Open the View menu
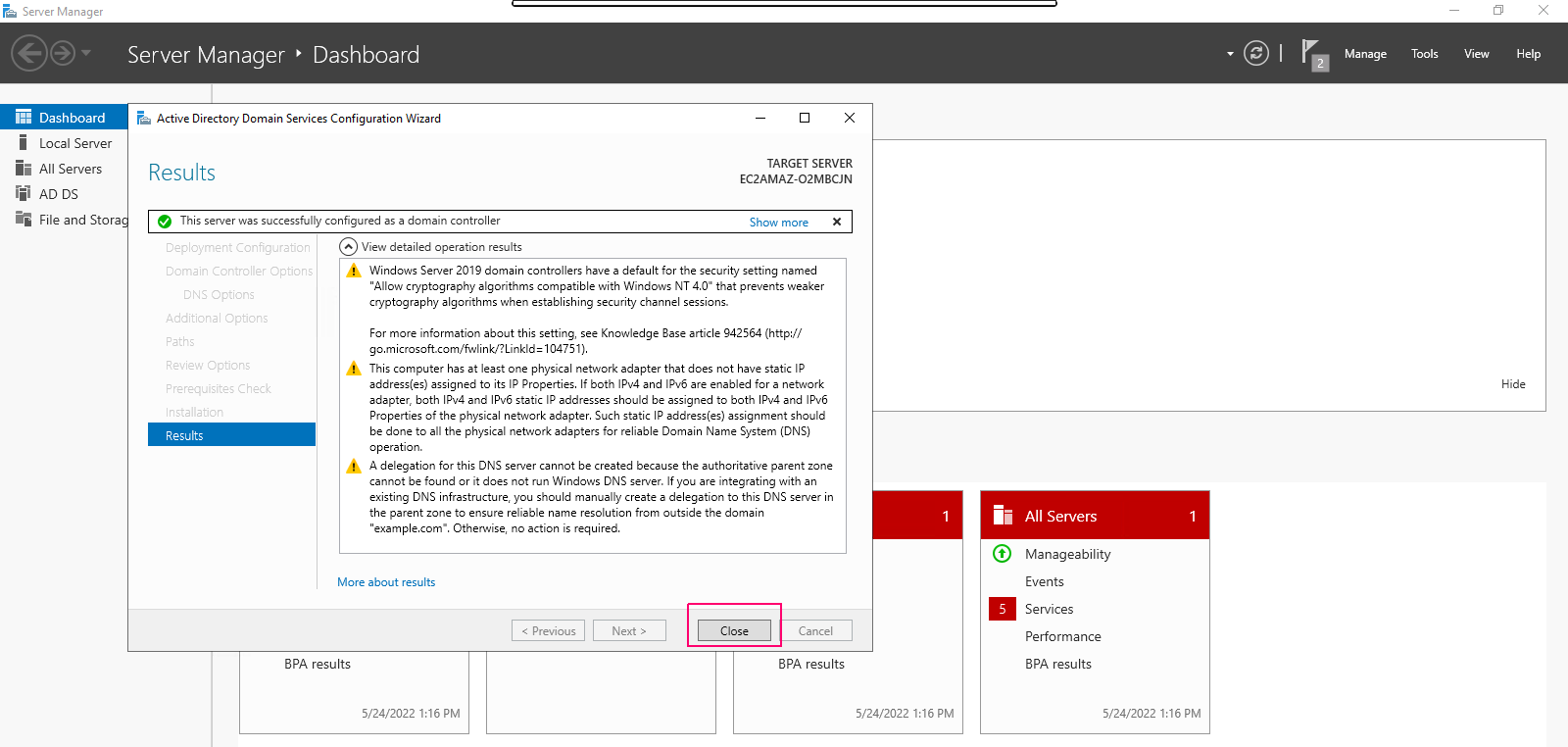 [x=1477, y=54]
